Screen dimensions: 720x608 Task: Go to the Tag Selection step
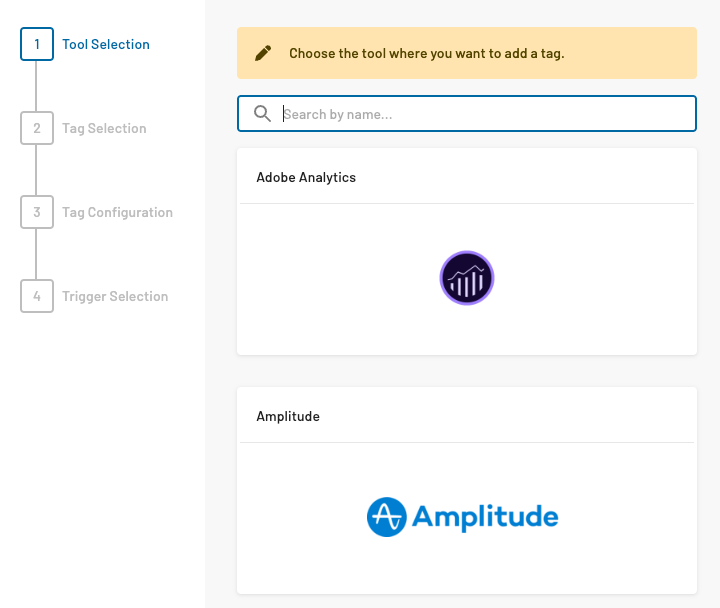[104, 128]
